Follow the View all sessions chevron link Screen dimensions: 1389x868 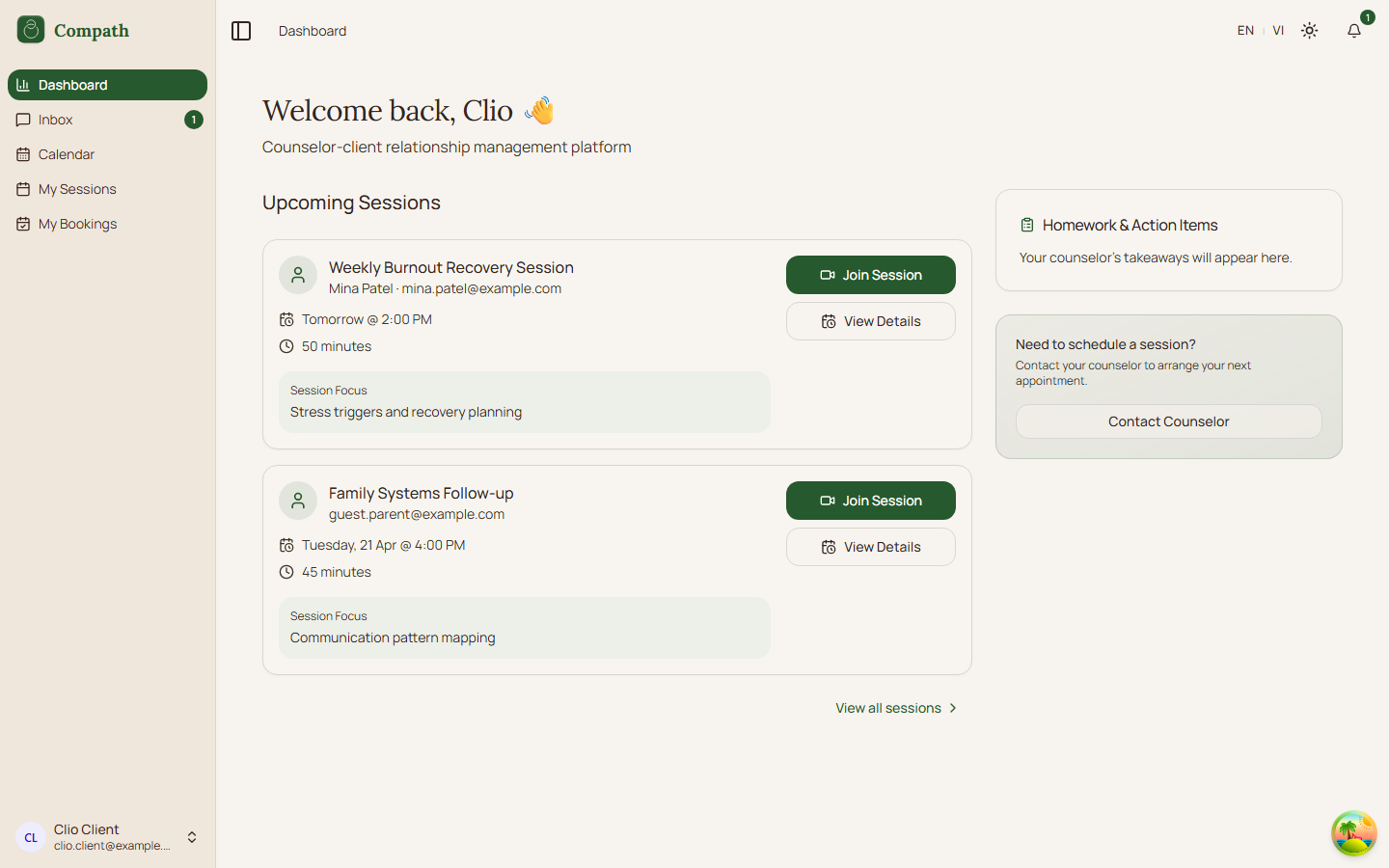953,708
